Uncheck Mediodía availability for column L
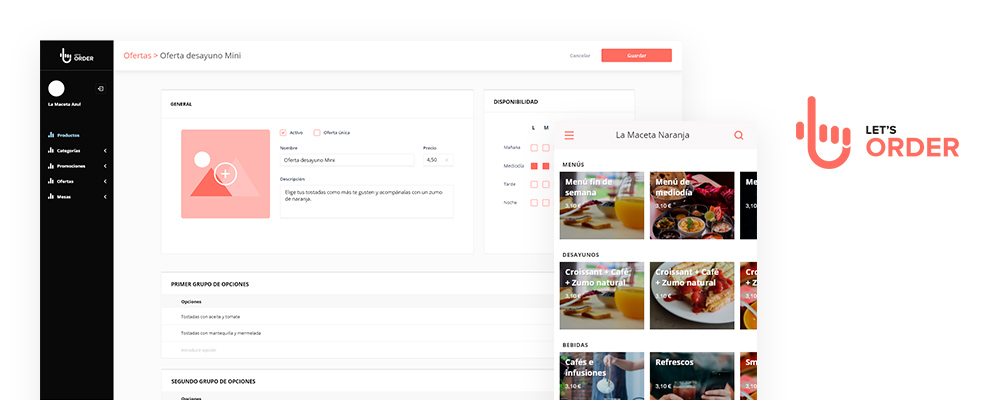 (x=534, y=166)
